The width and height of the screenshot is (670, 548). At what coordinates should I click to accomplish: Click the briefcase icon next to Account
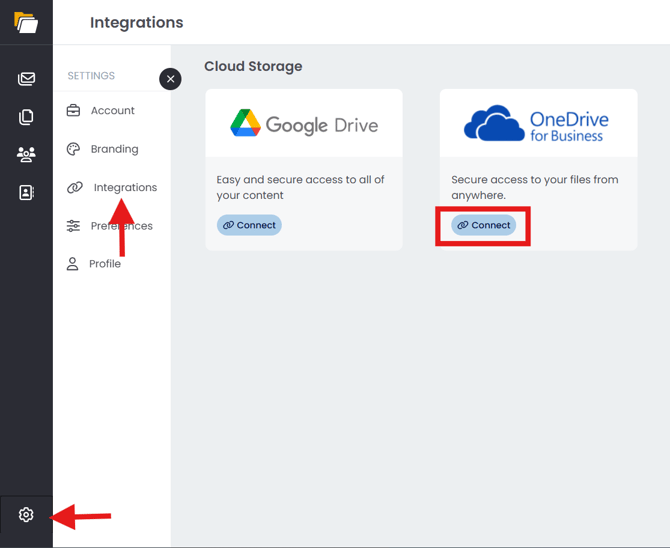[73, 110]
